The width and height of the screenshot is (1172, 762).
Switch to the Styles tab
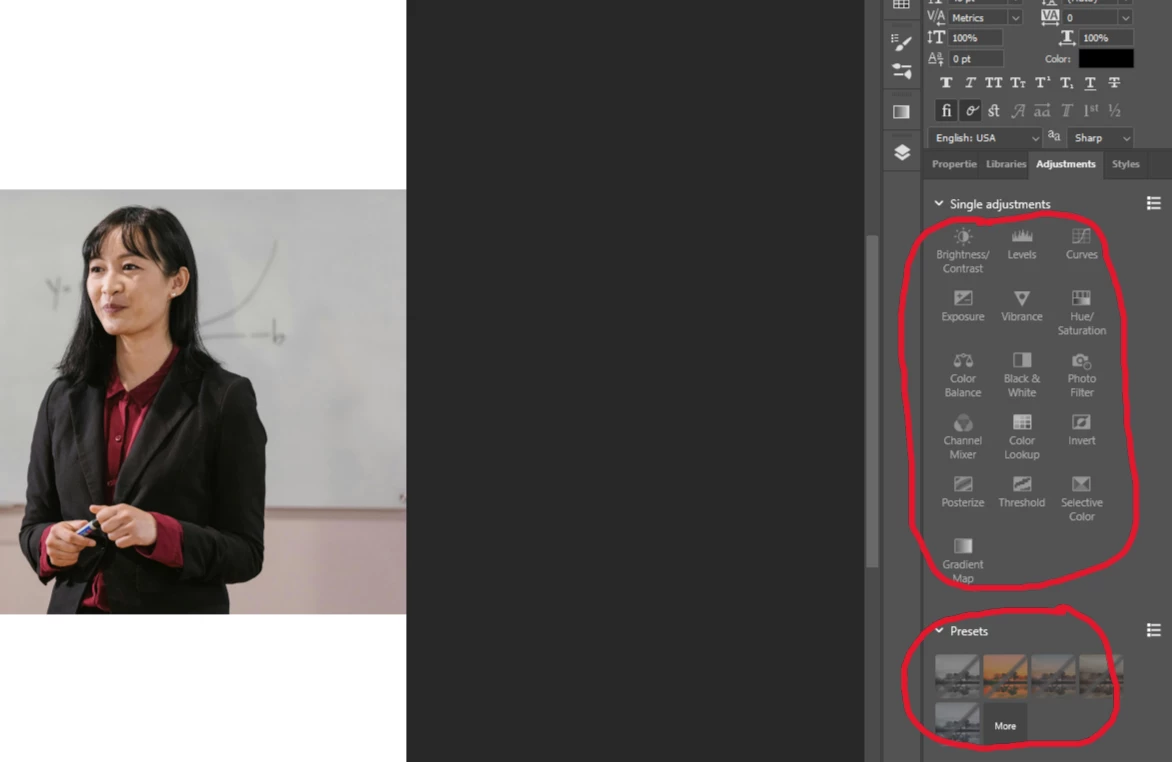[x=1126, y=164]
